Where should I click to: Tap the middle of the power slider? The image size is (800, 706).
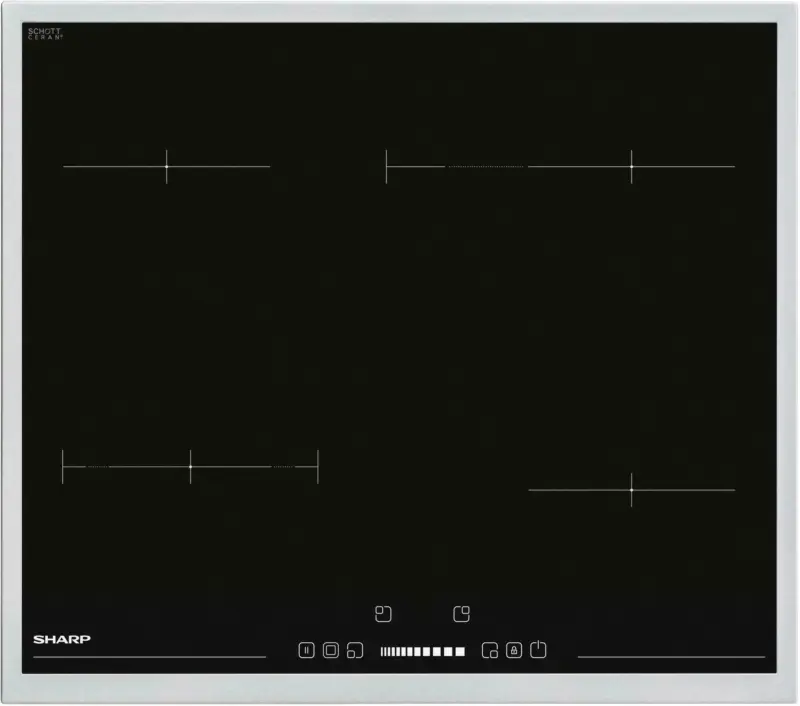[422, 651]
